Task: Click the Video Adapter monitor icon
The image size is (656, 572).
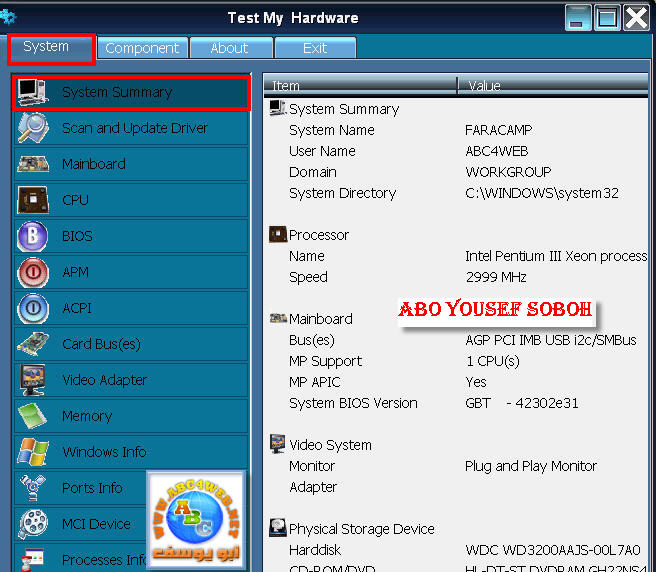Action: [33, 380]
